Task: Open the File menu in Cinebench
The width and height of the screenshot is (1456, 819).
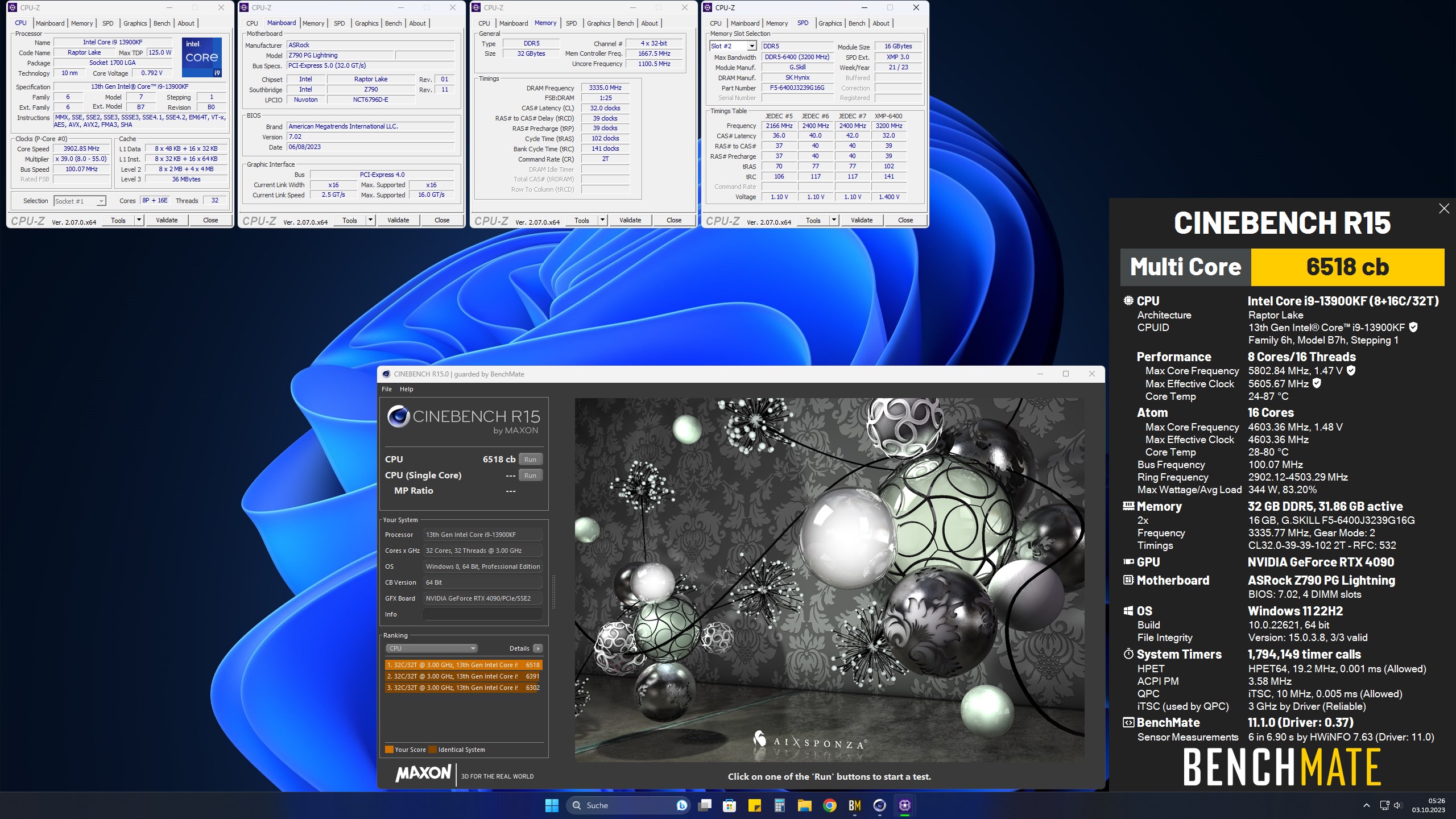Action: pos(387,389)
